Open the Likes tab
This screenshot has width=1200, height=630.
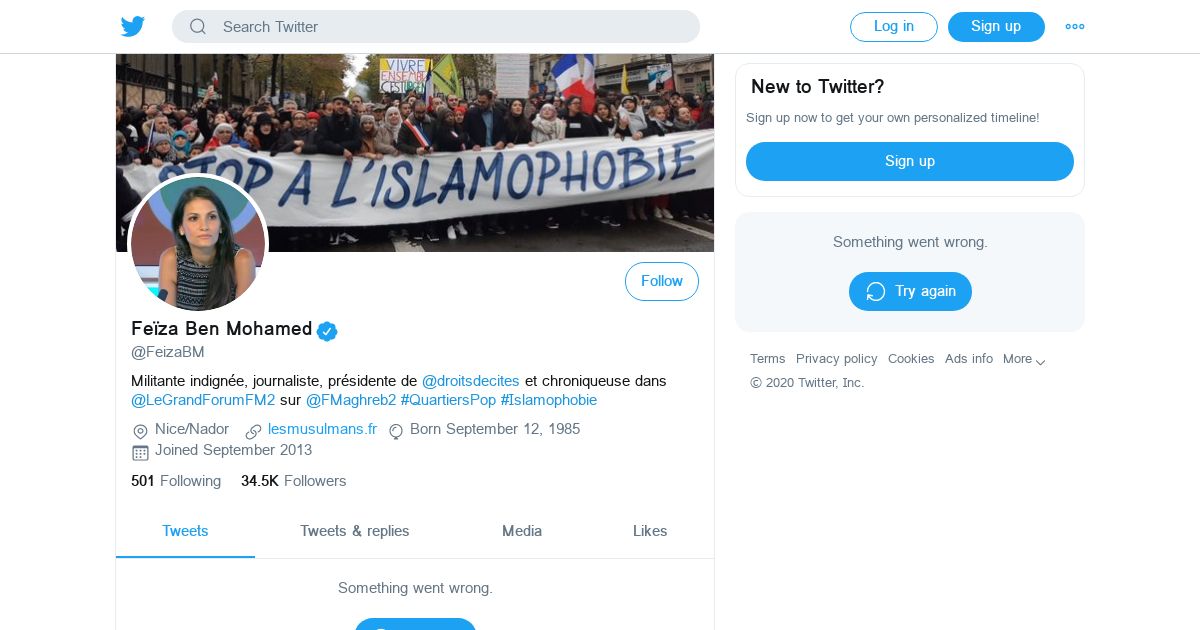tap(650, 531)
